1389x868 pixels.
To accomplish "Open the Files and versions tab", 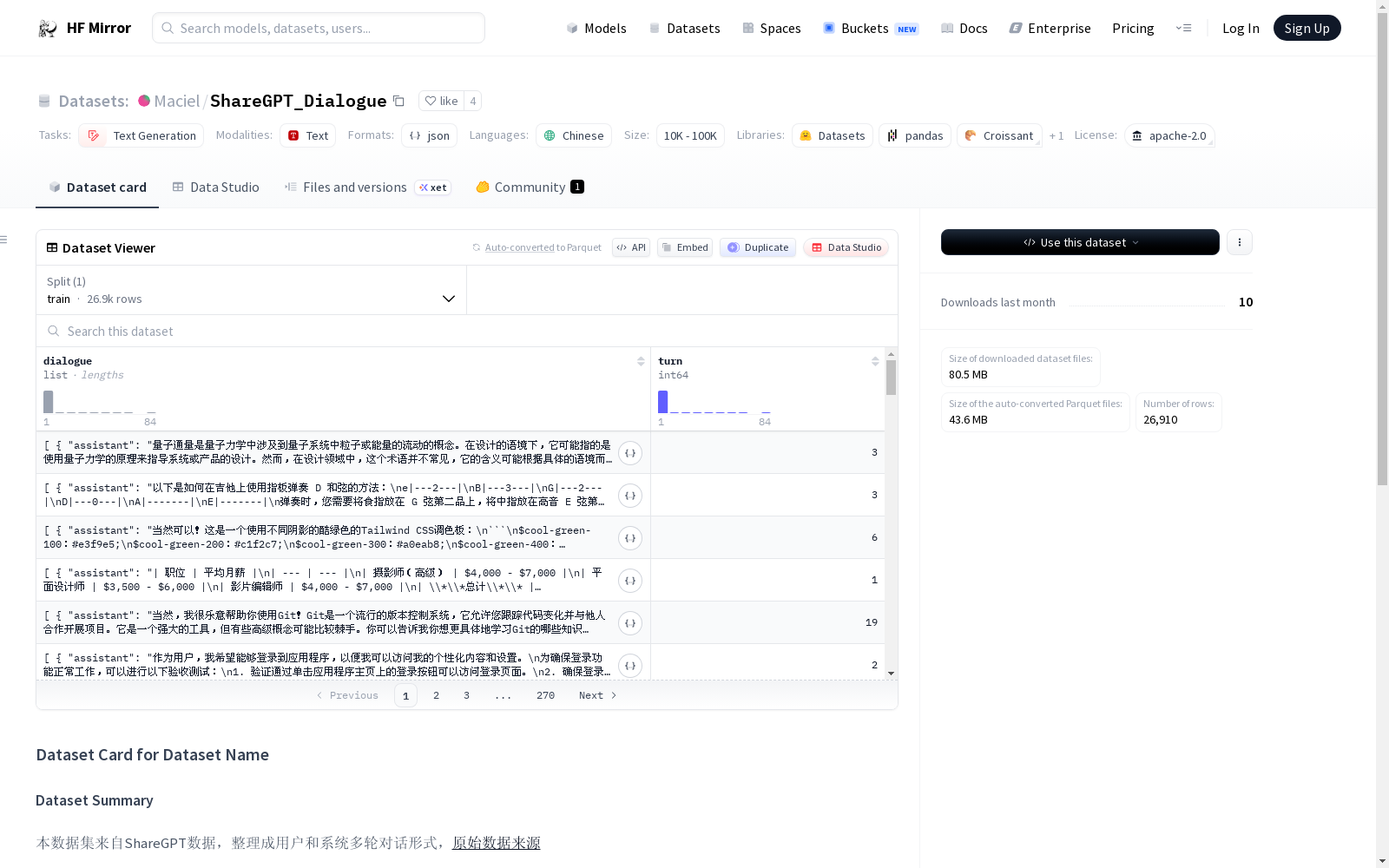I will (x=367, y=187).
